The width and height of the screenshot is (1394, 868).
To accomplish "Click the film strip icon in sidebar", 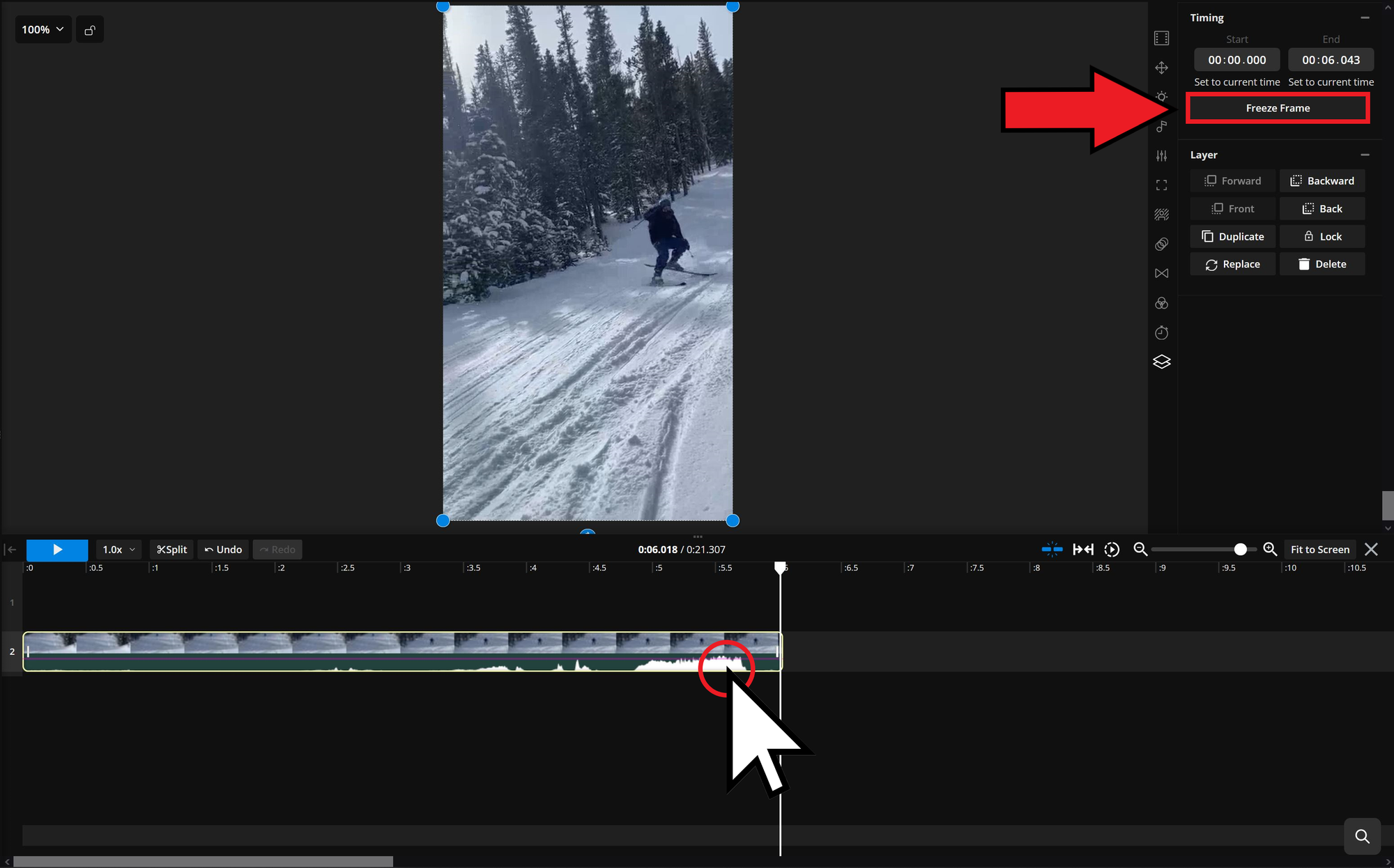I will (1161, 38).
